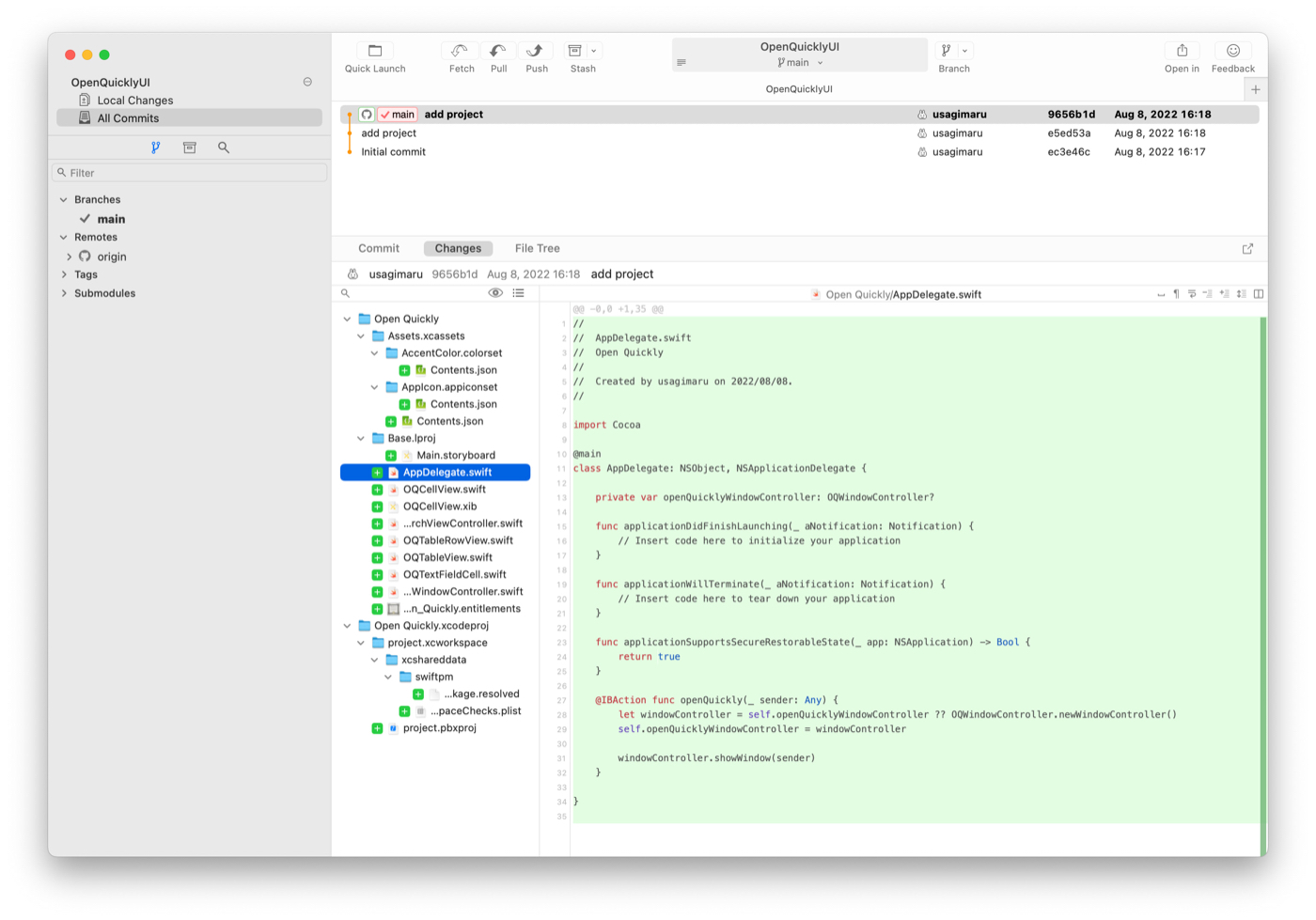1316x920 pixels.
Task: Show Local Changes
Action: pos(134,101)
